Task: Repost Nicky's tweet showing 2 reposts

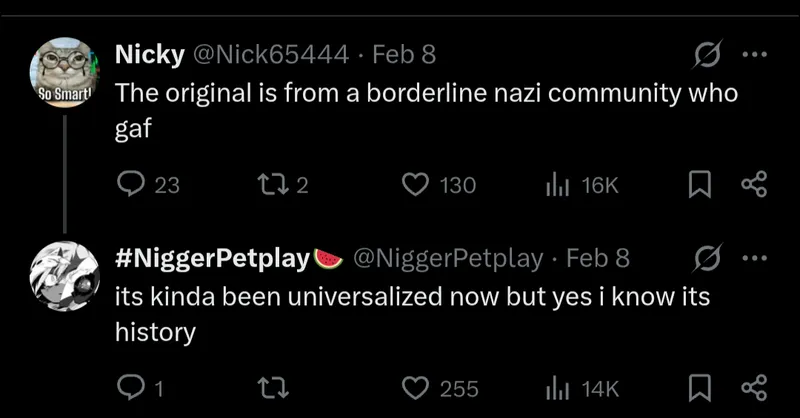Action: 271,185
